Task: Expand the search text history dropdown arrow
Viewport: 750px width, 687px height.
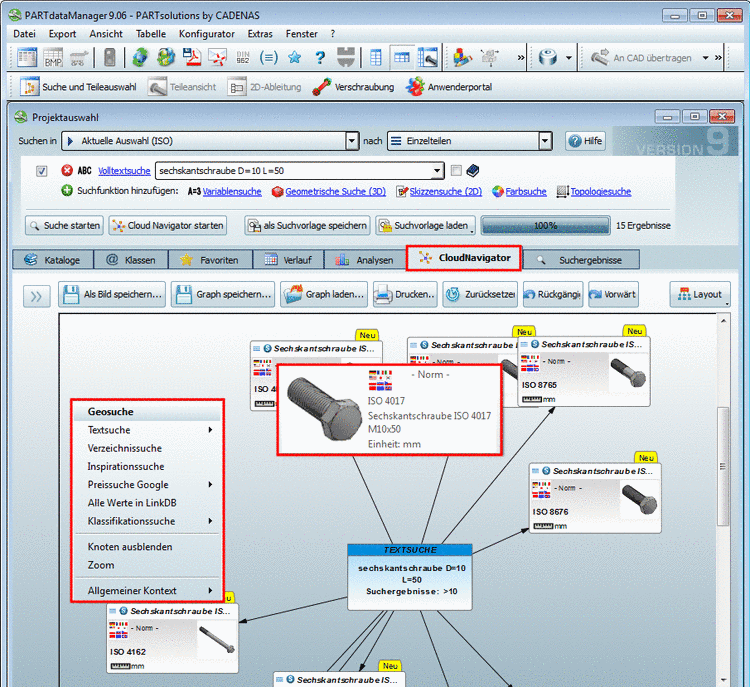Action: 437,171
